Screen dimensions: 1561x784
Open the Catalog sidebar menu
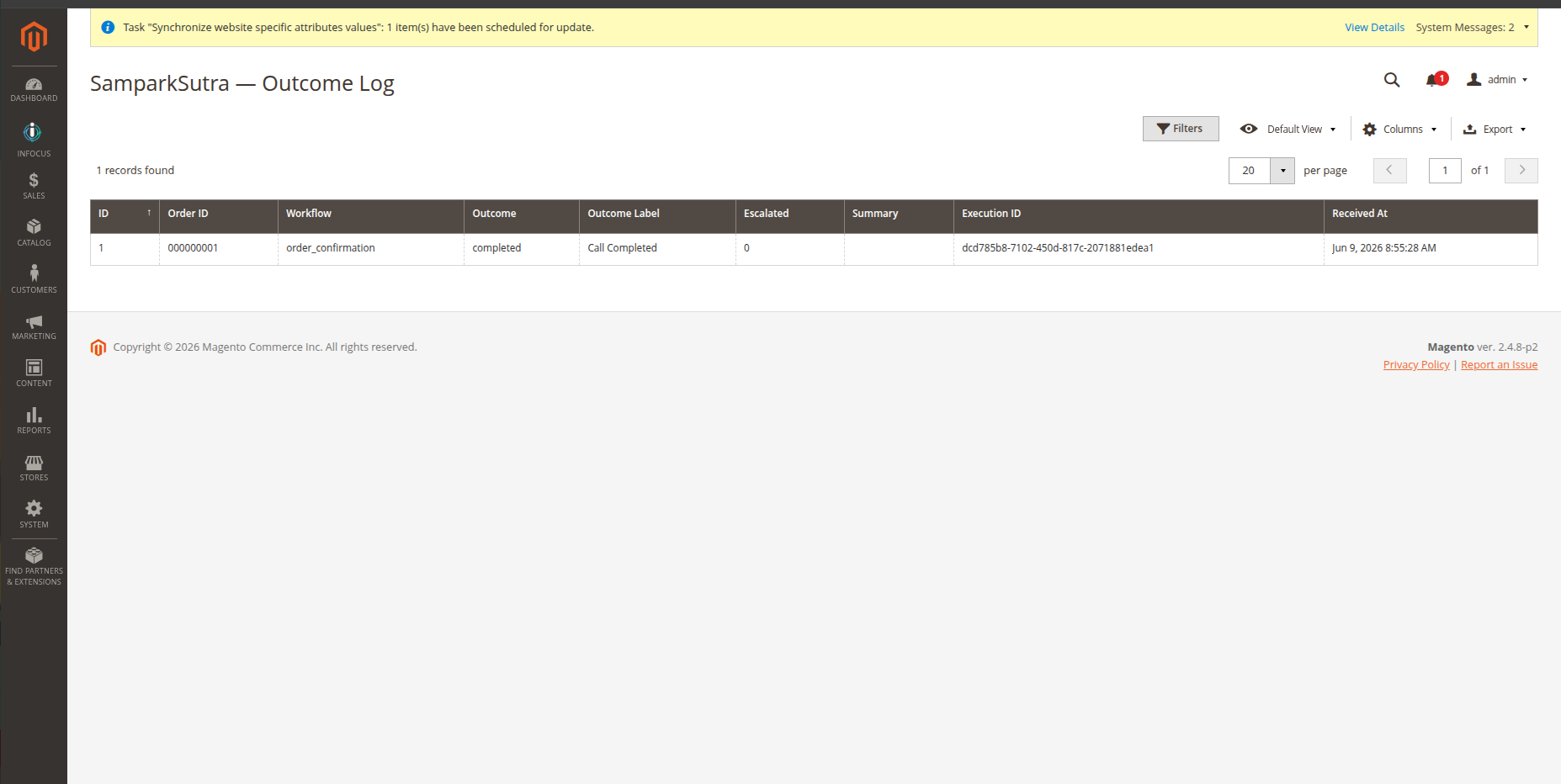click(34, 233)
